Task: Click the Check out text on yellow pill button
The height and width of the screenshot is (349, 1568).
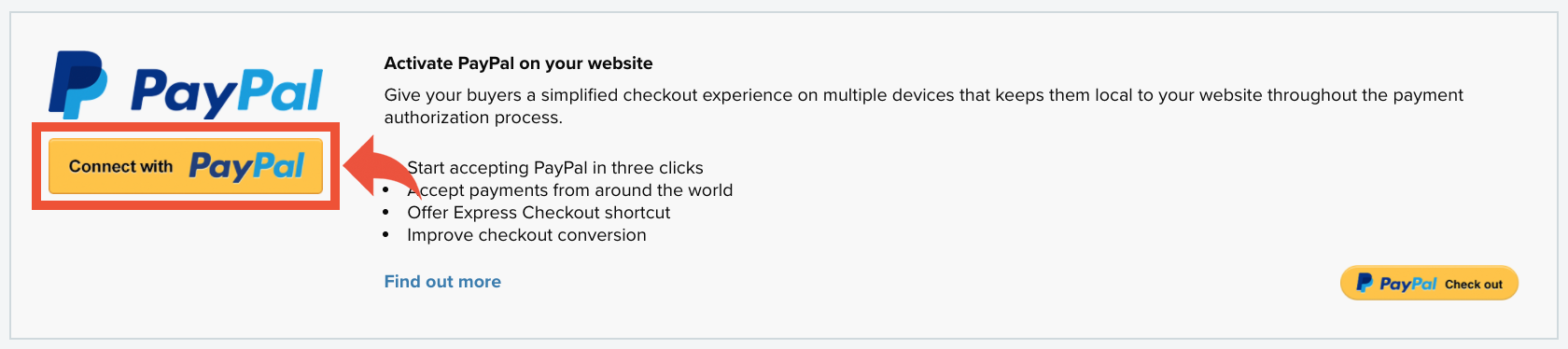Action: tap(1474, 285)
